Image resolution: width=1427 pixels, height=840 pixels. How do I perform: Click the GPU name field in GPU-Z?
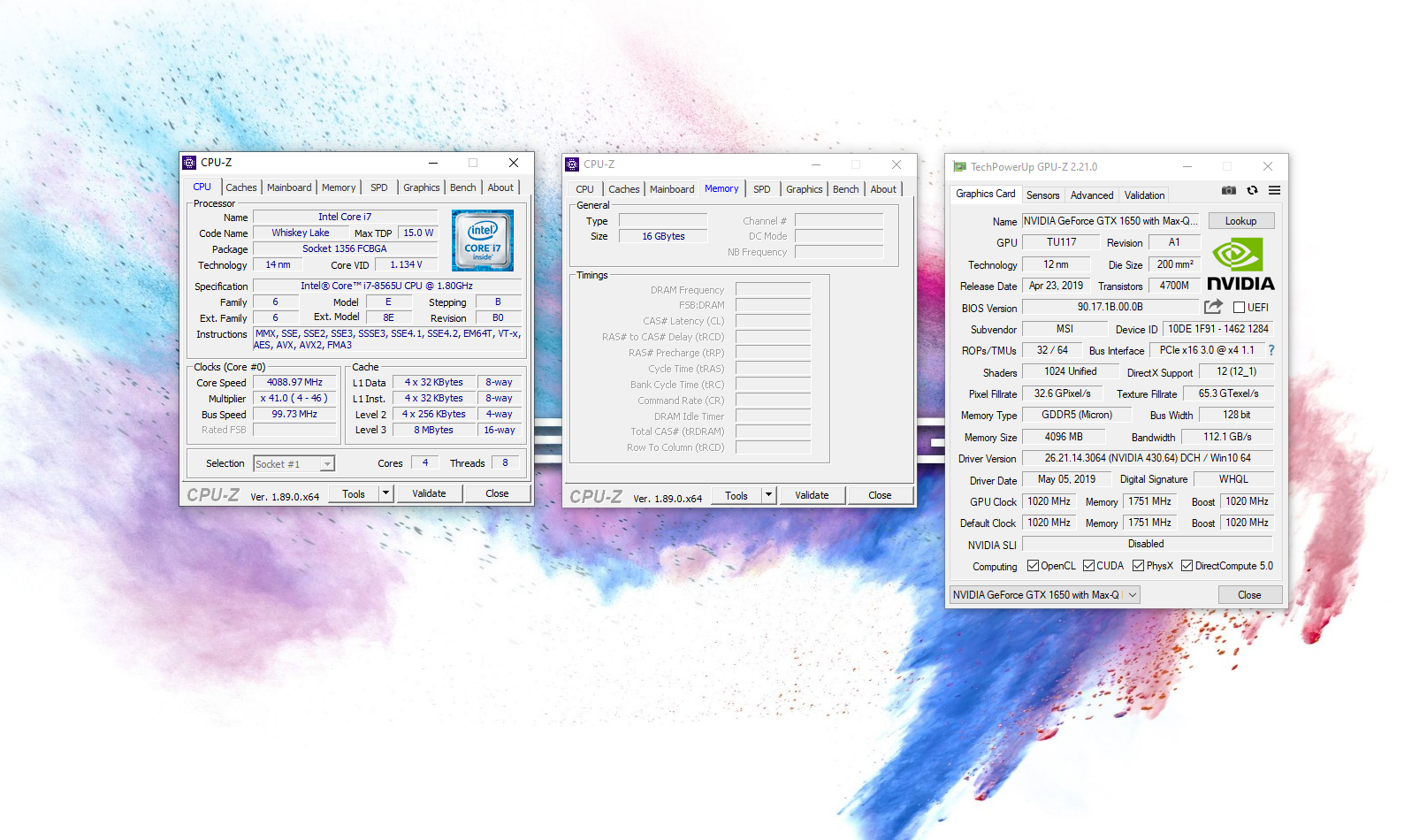(1111, 221)
